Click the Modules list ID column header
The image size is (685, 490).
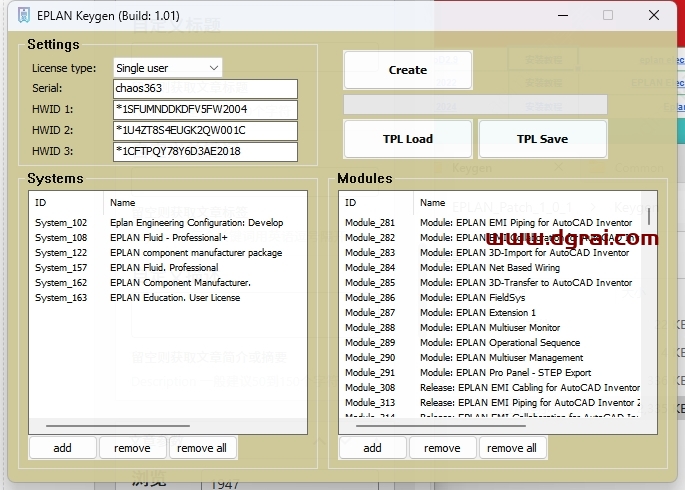tap(377, 203)
